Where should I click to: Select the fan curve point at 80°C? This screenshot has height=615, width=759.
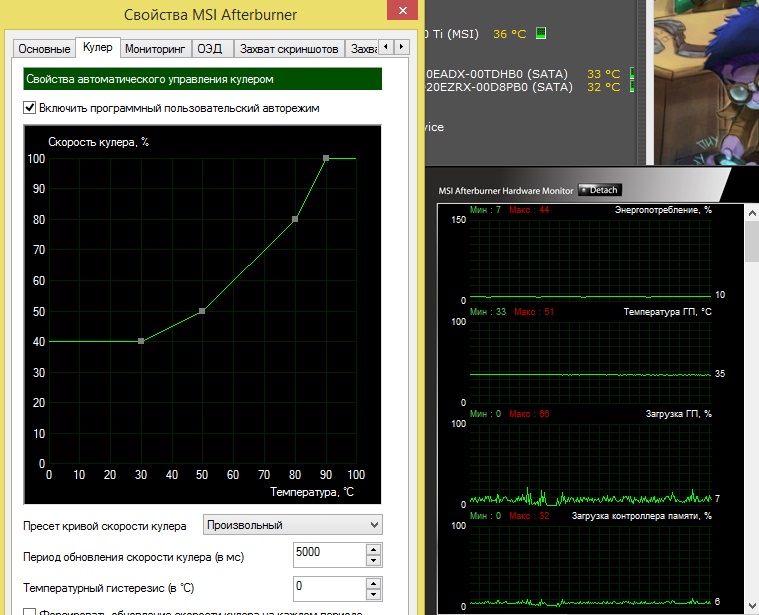(295, 219)
